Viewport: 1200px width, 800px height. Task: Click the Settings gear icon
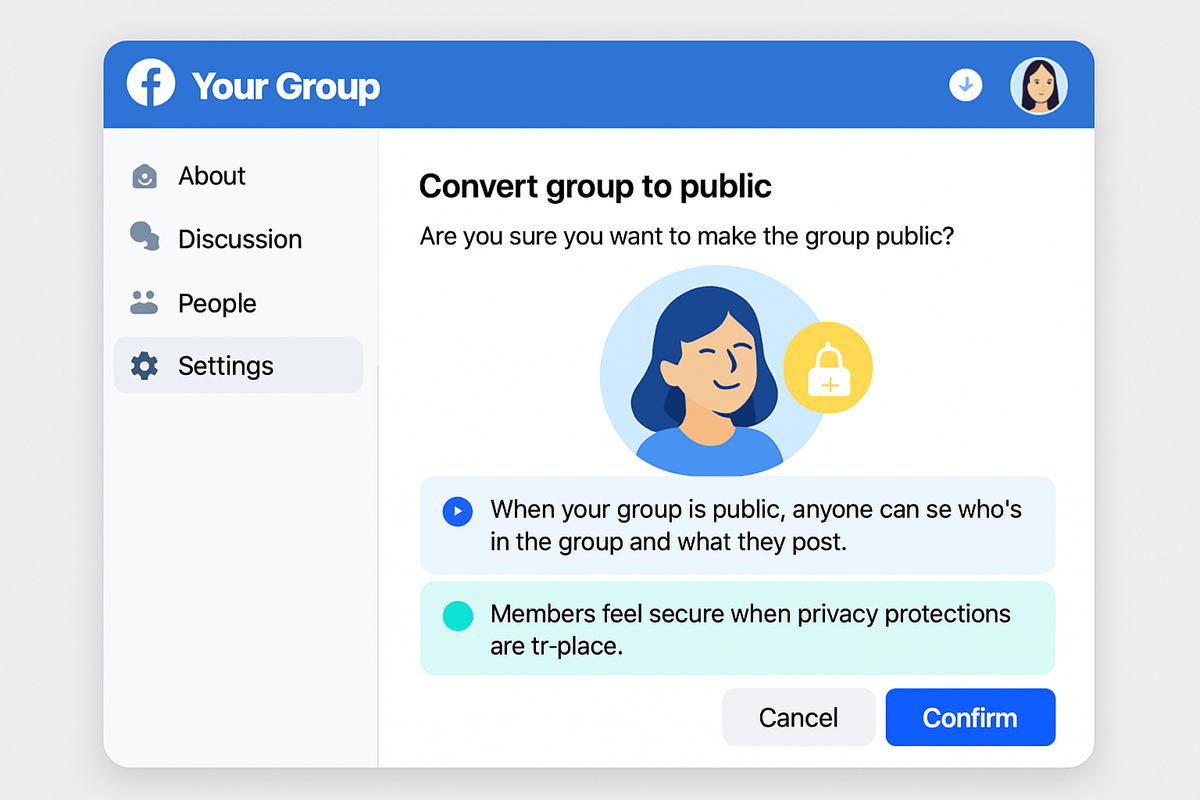(x=145, y=366)
